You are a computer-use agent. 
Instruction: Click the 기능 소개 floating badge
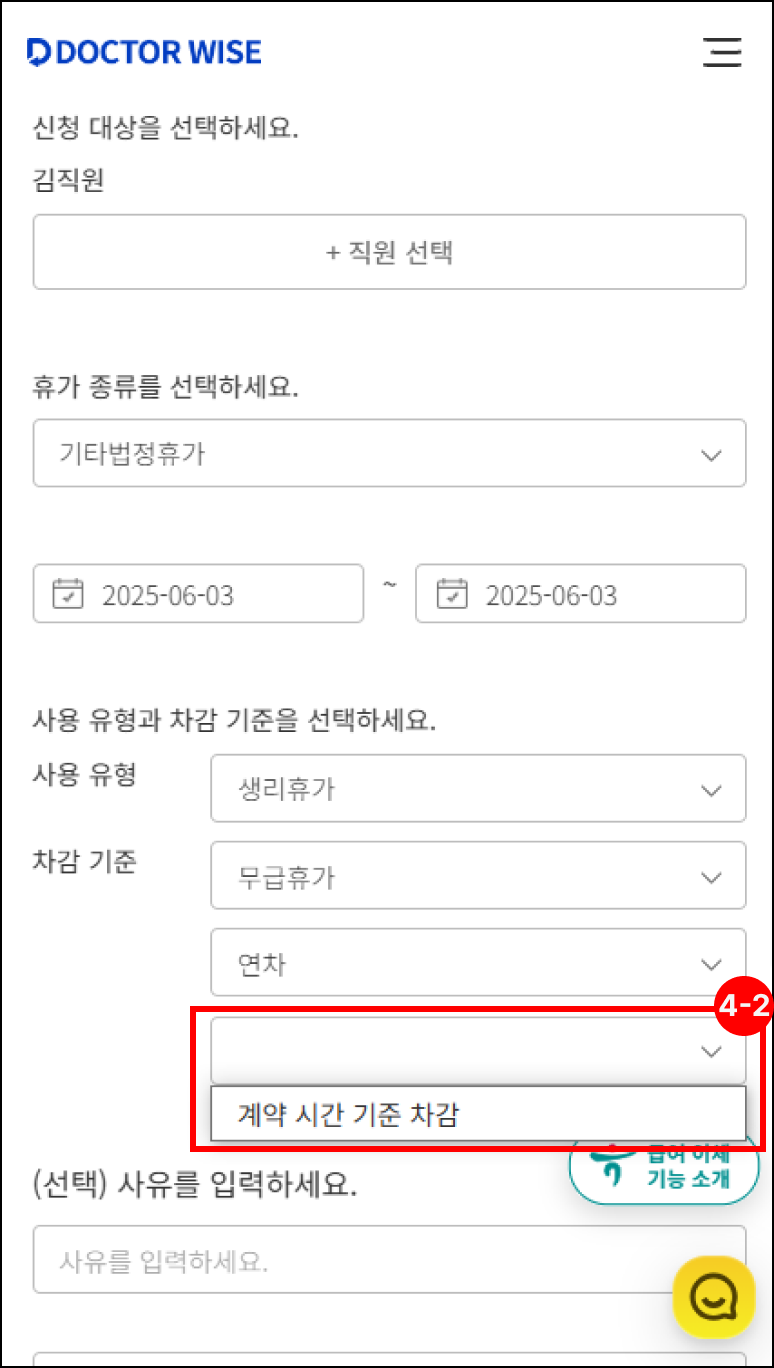(665, 1167)
